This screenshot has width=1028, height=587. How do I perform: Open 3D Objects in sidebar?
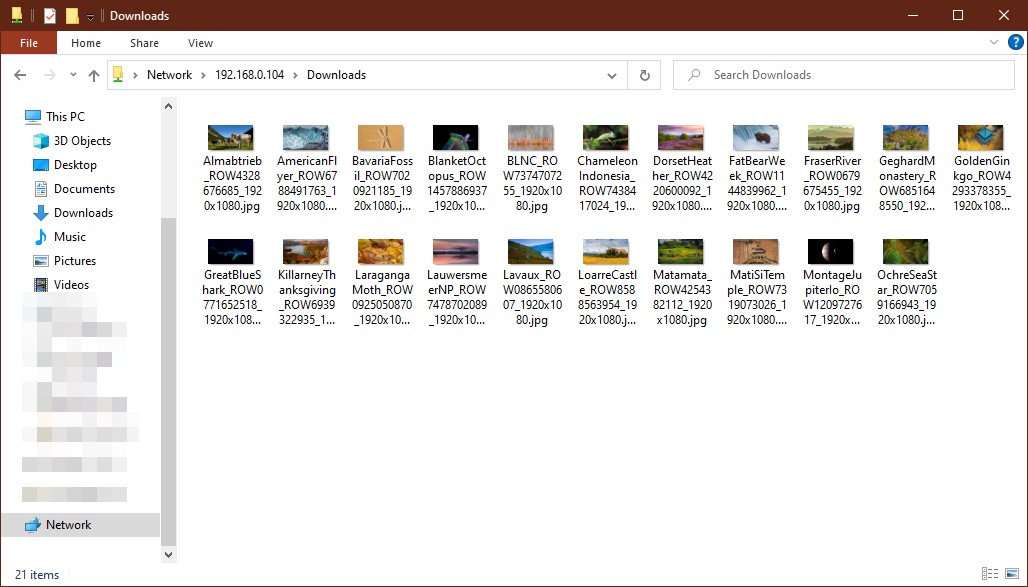(82, 141)
